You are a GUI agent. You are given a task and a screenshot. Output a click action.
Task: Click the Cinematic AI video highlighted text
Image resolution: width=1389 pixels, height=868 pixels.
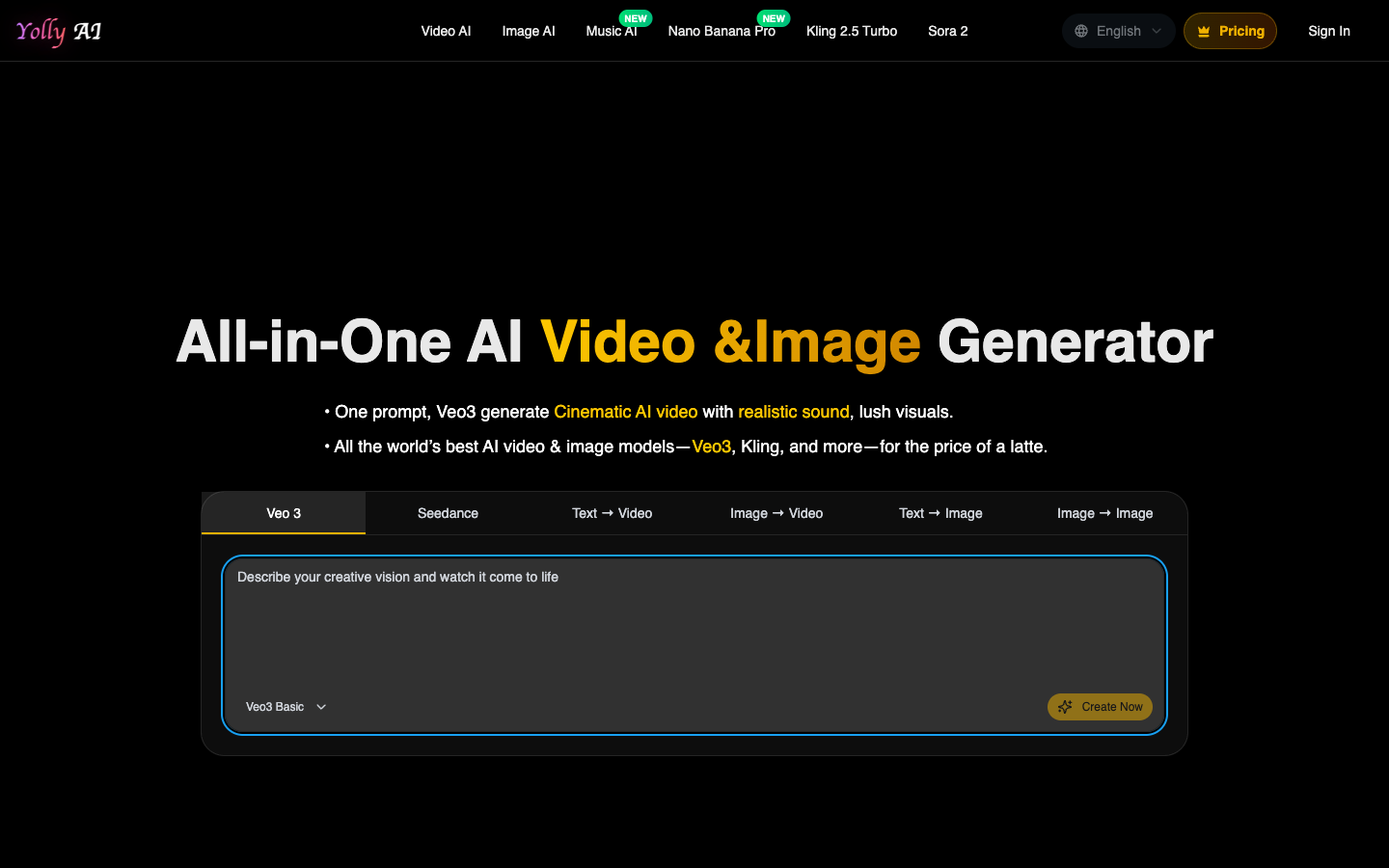[x=626, y=412]
